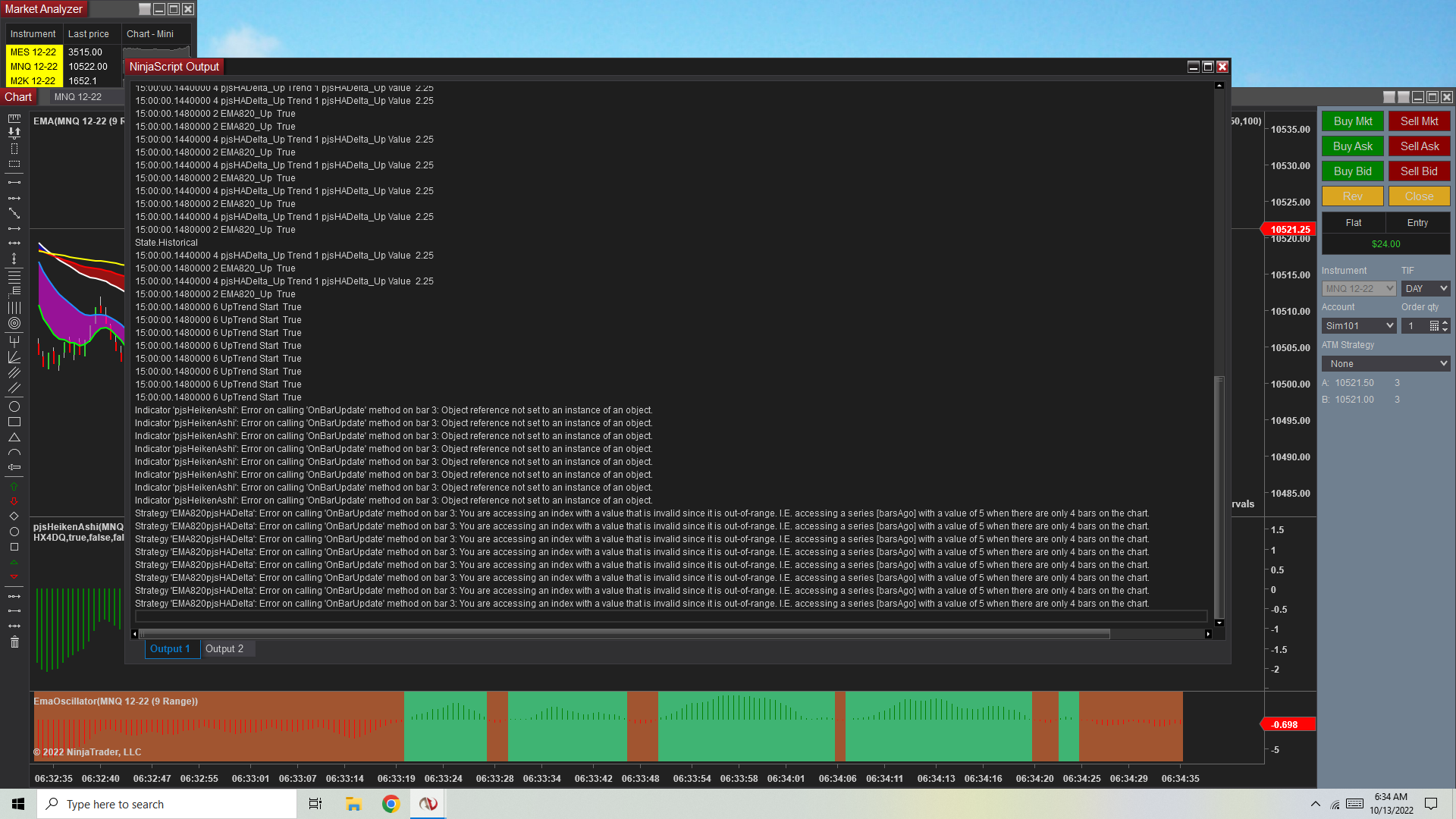The image size is (1456, 819).
Task: Select the Andrews pitchfork tool
Action: pyautogui.click(x=14, y=341)
